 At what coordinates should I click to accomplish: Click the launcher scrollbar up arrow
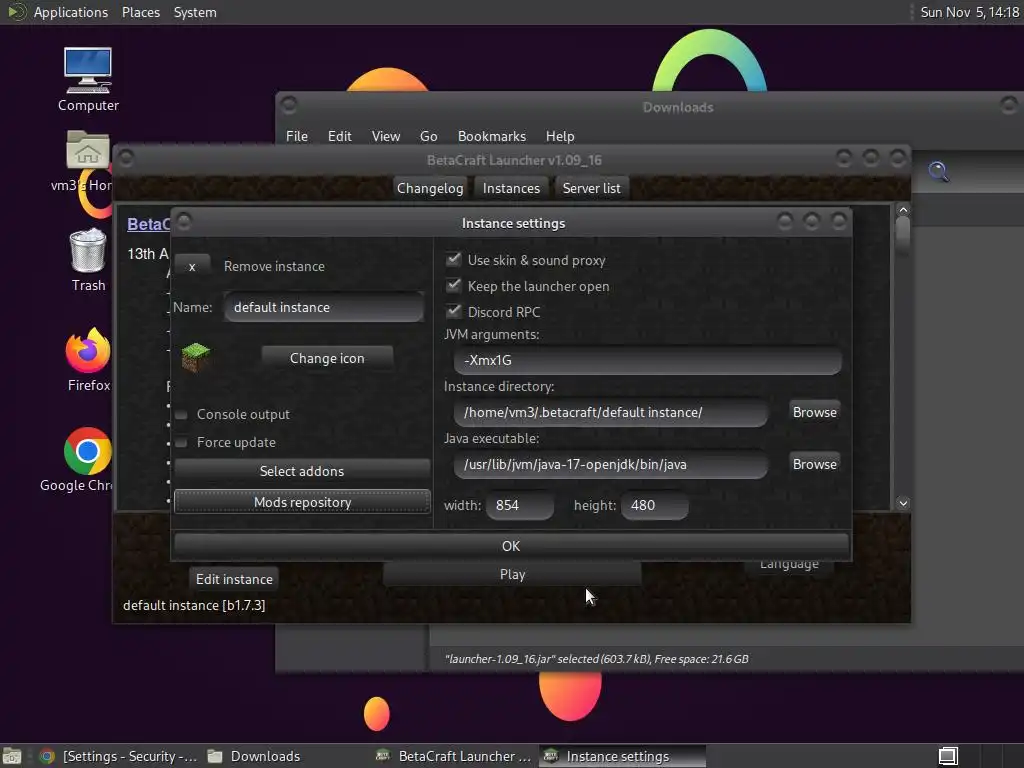(903, 210)
